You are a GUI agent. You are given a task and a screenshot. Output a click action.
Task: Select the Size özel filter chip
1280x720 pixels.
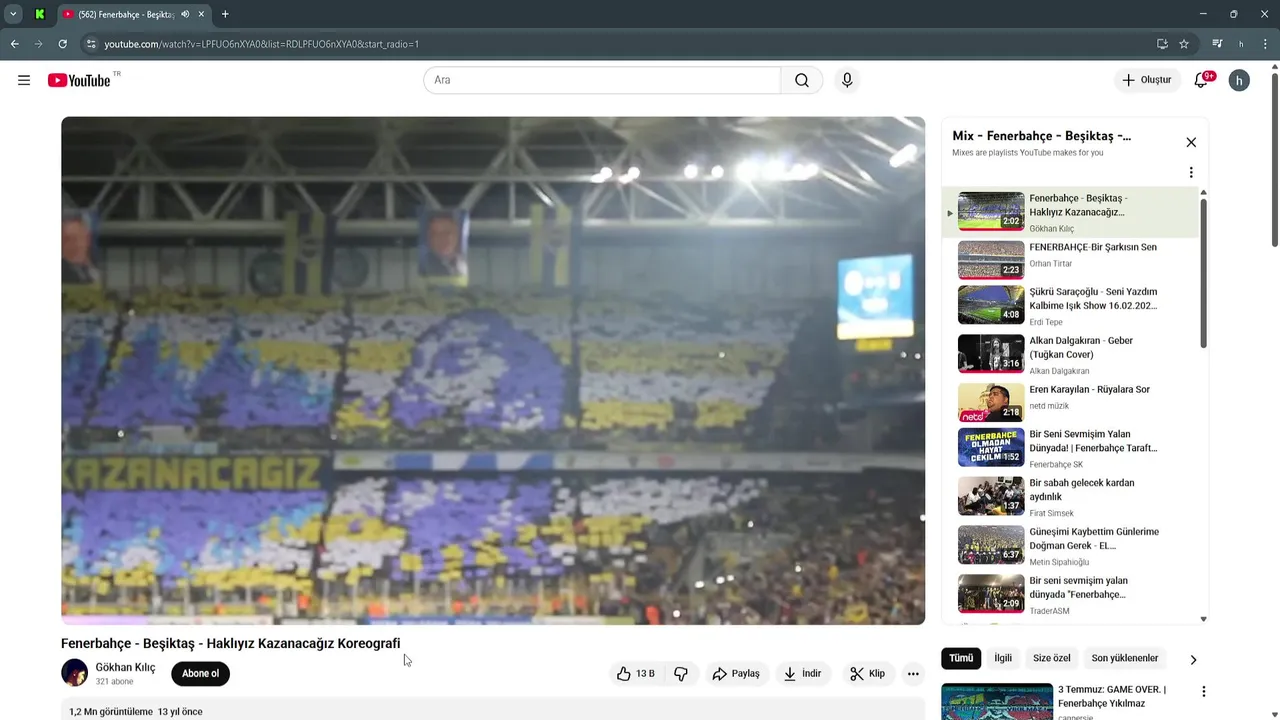1052,658
